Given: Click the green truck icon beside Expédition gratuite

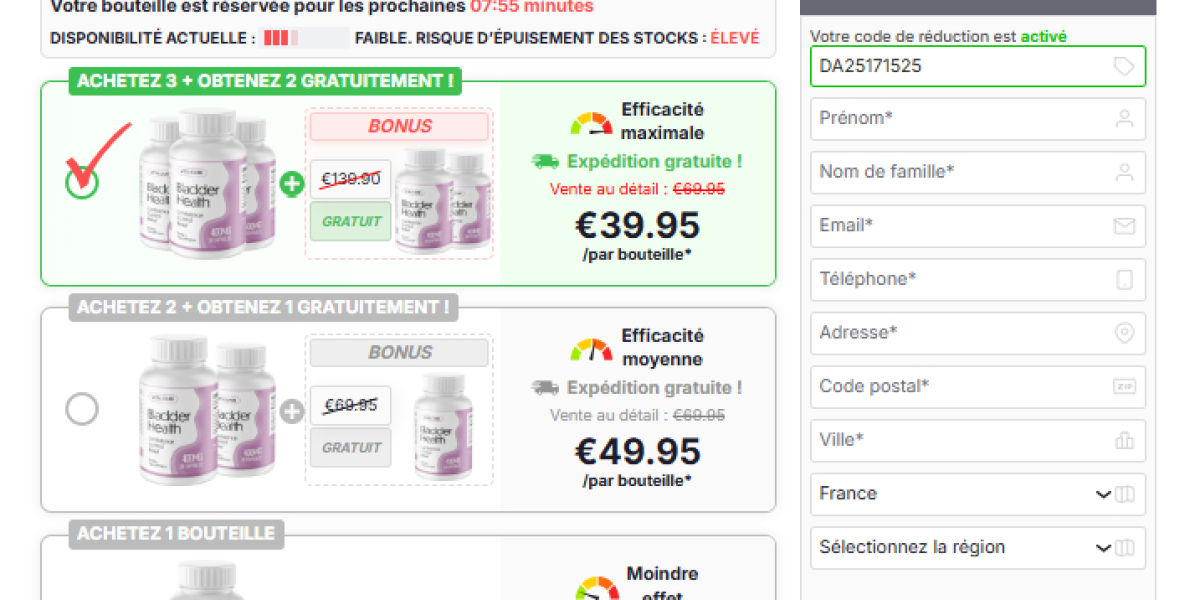Looking at the screenshot, I should point(545,161).
